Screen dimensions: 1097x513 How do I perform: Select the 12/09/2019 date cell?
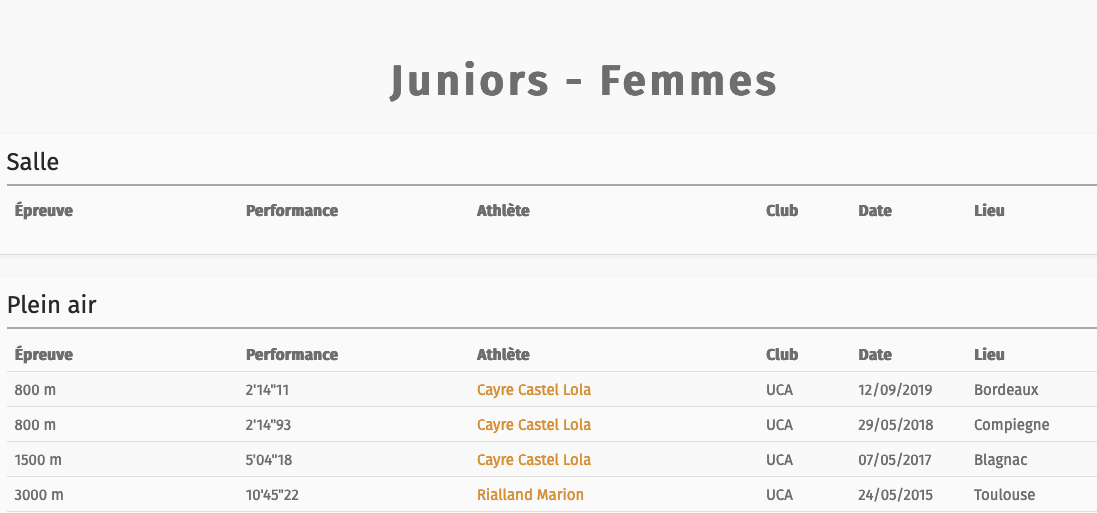click(x=896, y=390)
